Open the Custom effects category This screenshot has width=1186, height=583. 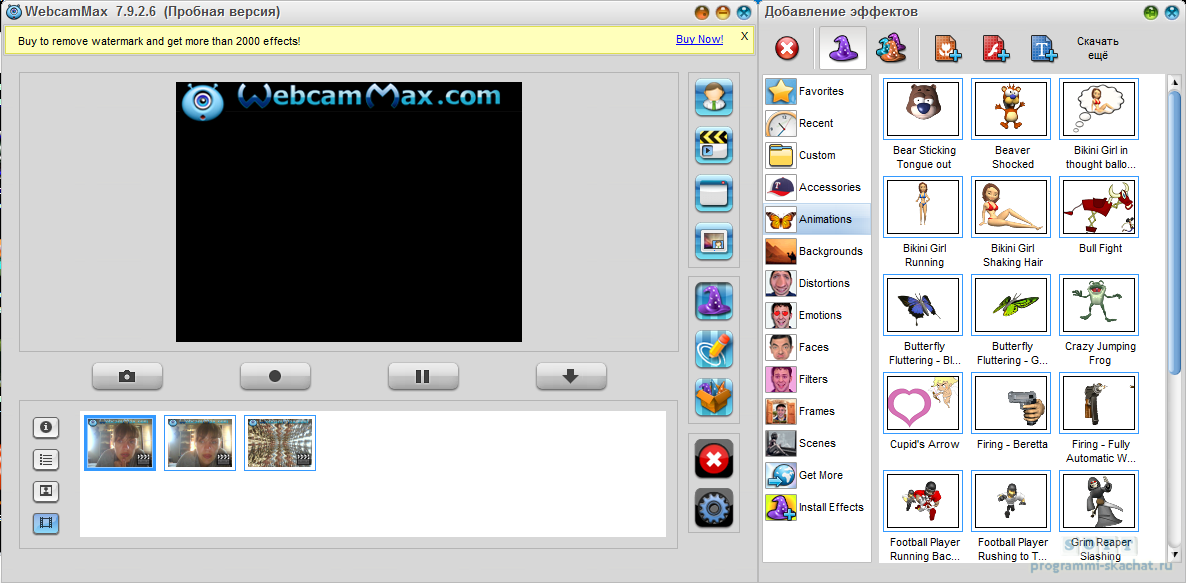(x=817, y=155)
